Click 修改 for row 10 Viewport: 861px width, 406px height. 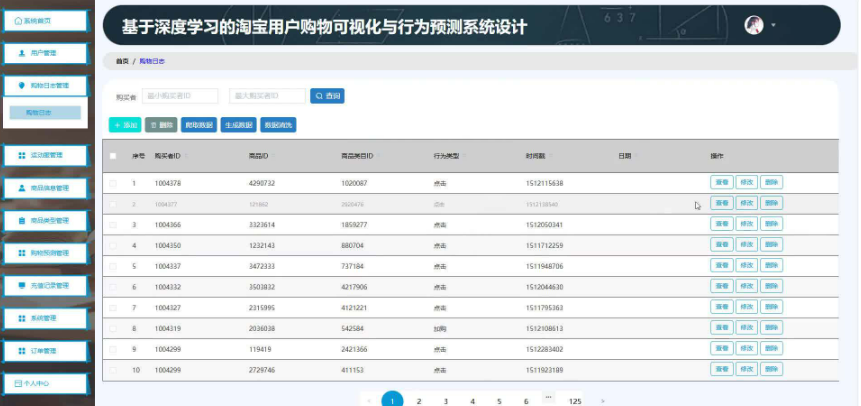point(746,369)
